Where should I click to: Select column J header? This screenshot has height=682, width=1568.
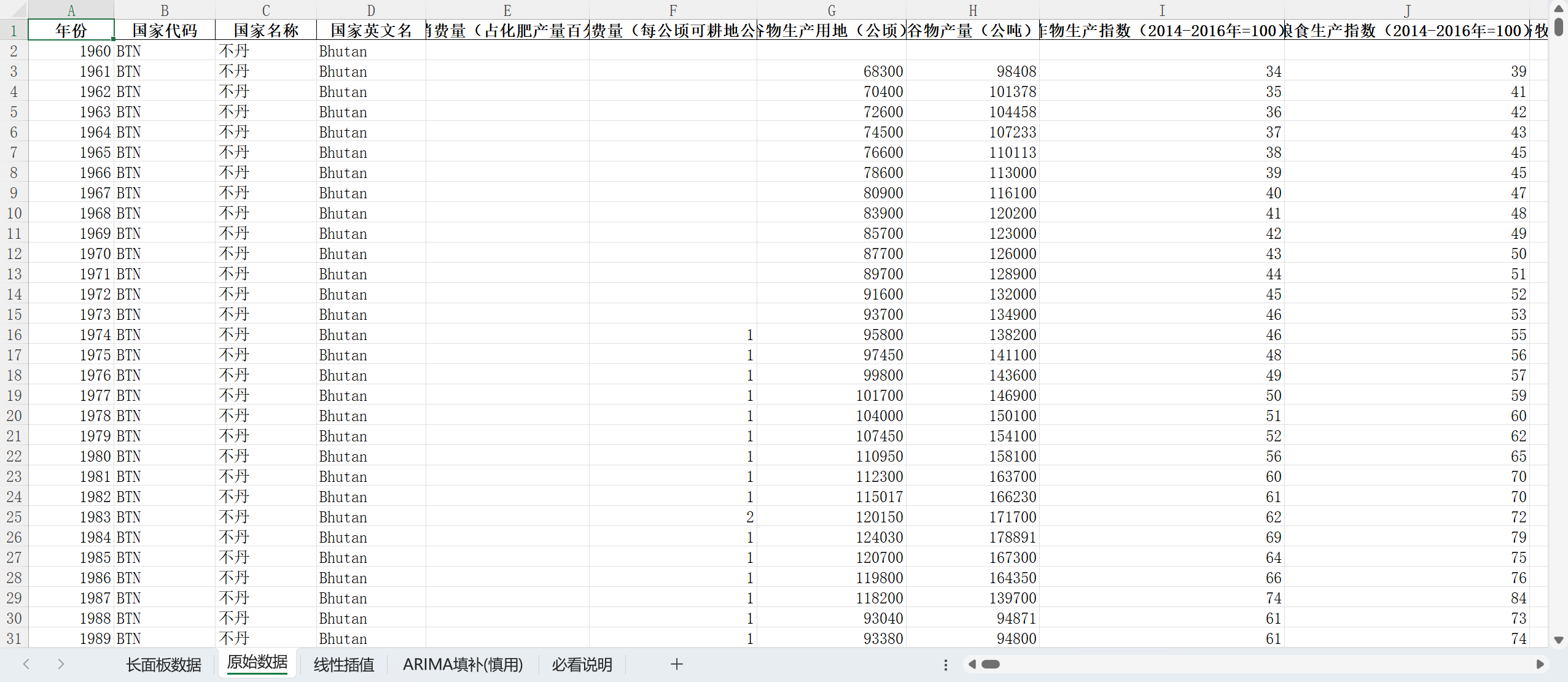(1407, 10)
